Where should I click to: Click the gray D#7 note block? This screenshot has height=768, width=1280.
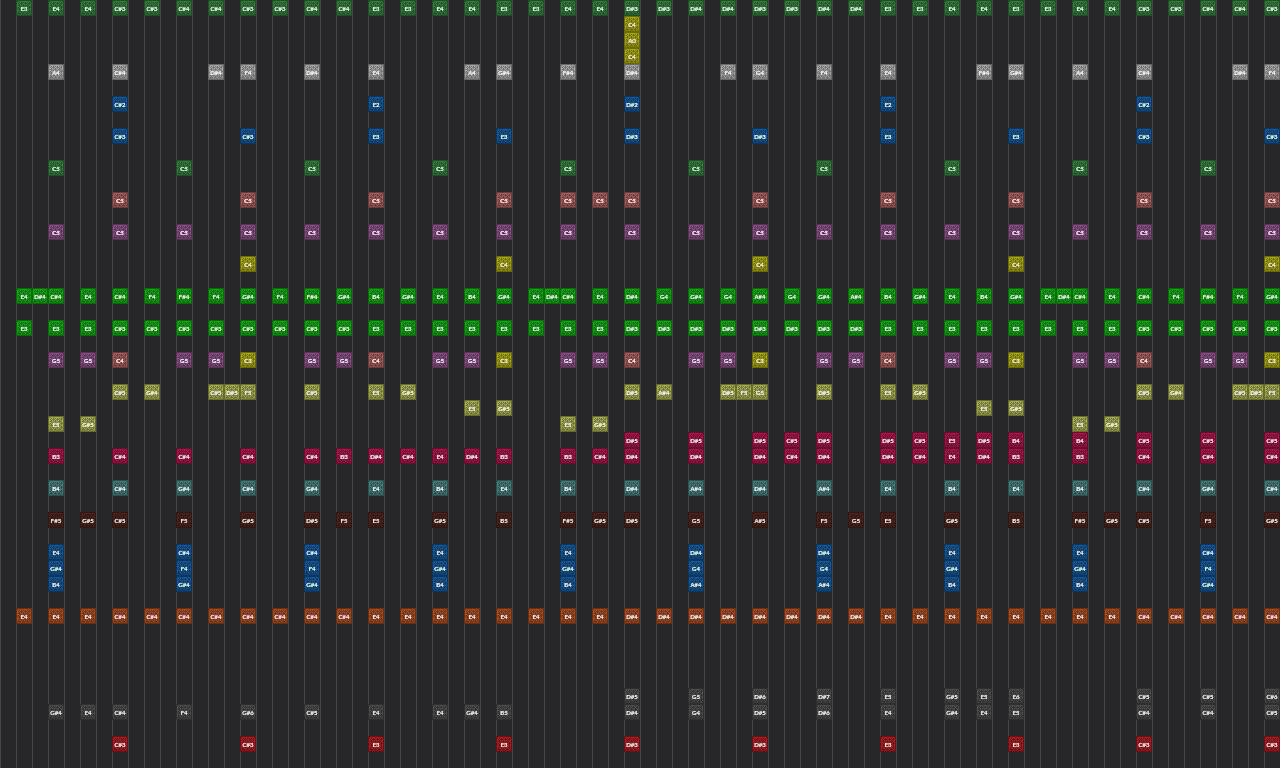pos(824,697)
